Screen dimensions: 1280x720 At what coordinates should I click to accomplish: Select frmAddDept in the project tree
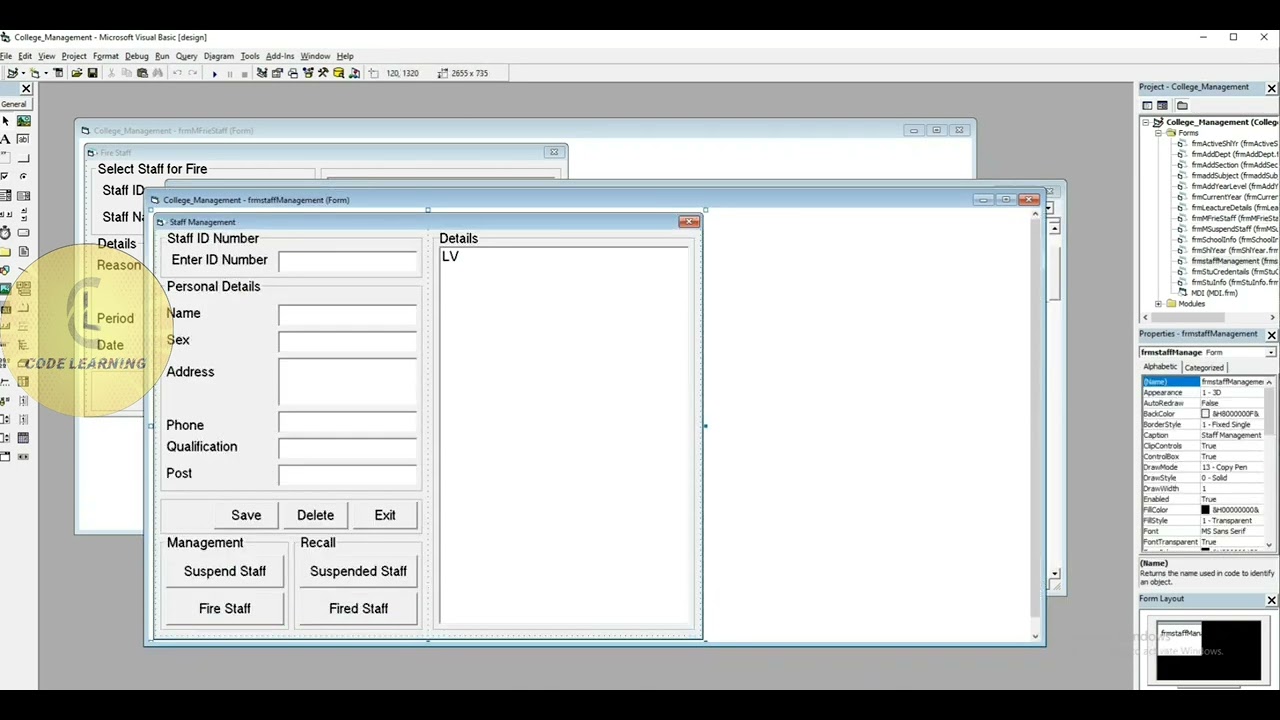(1234, 154)
